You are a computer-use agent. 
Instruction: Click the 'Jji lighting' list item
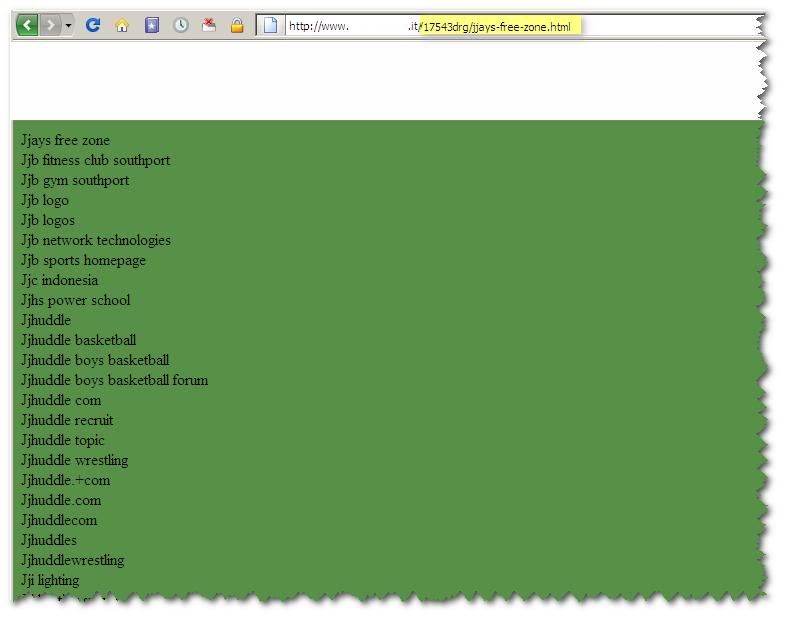click(50, 580)
